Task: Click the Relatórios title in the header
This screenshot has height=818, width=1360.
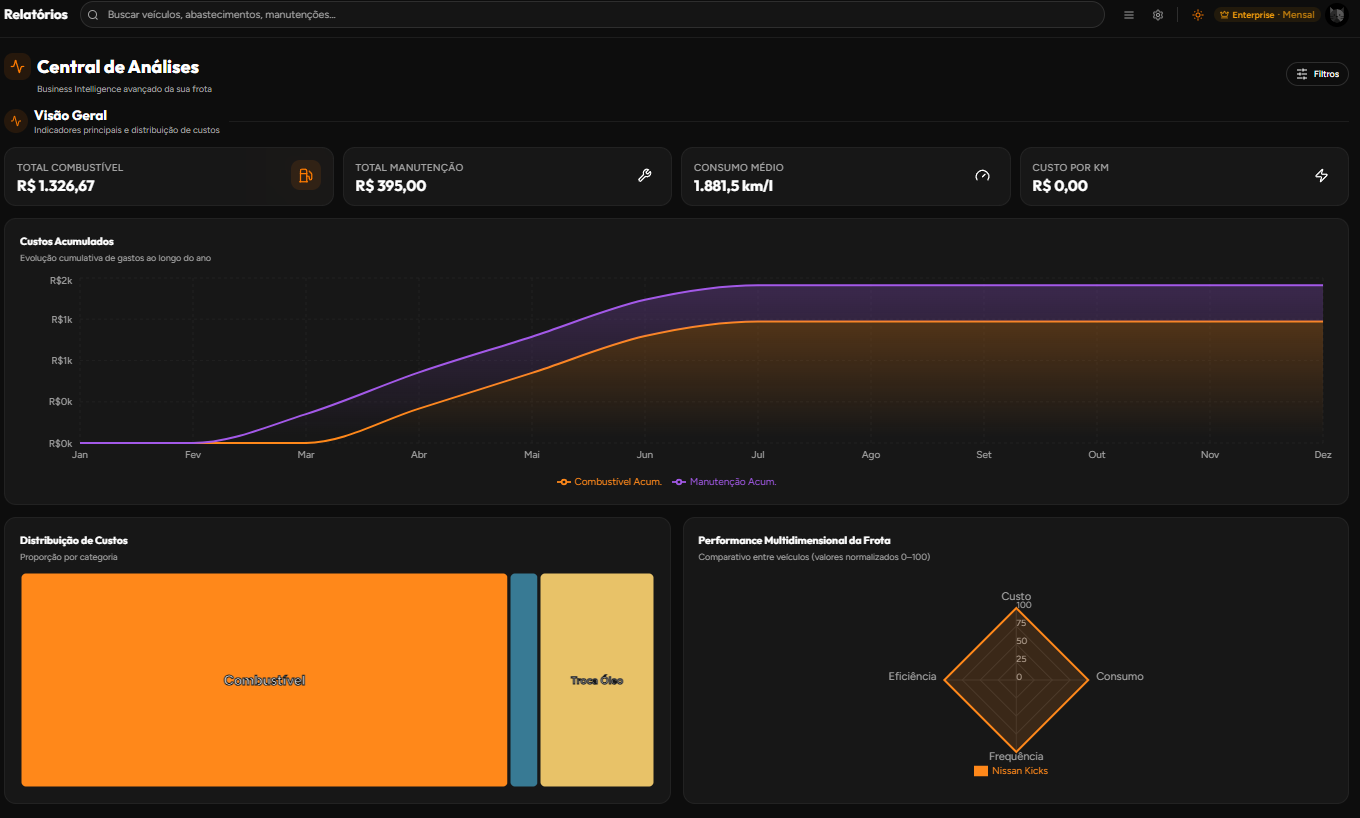Action: pos(36,15)
